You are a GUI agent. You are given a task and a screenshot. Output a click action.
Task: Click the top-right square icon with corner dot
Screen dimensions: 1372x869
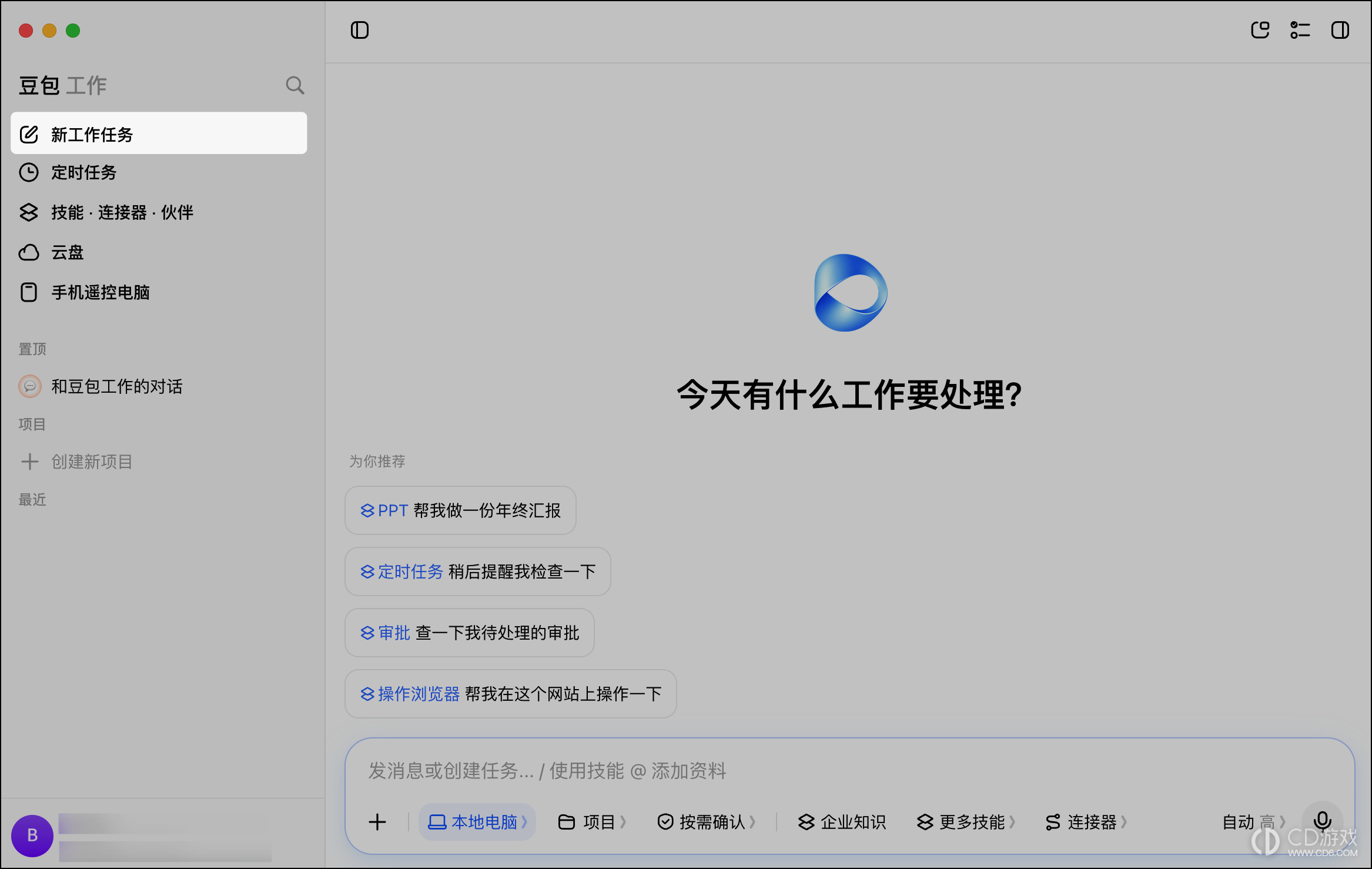[1260, 30]
